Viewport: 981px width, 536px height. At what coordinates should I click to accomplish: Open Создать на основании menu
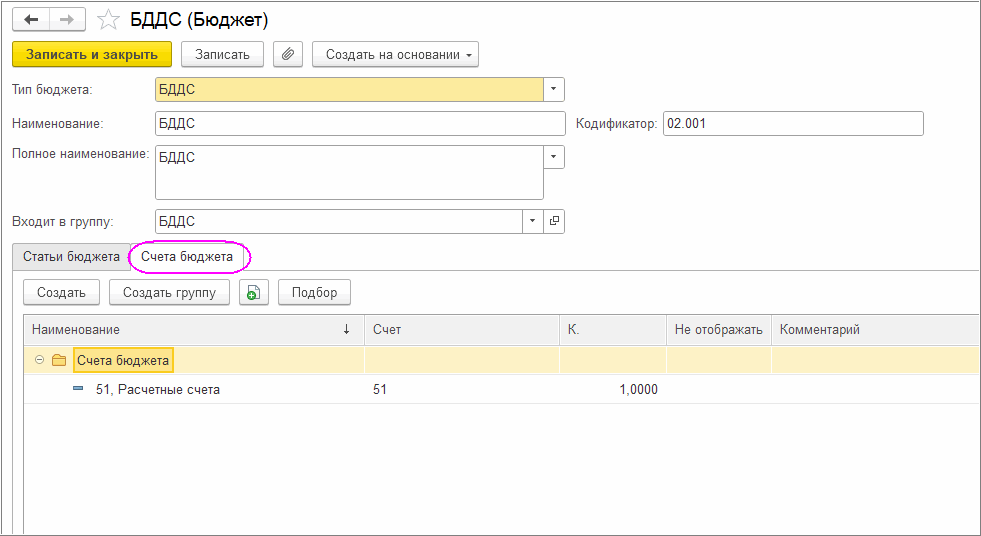(395, 54)
